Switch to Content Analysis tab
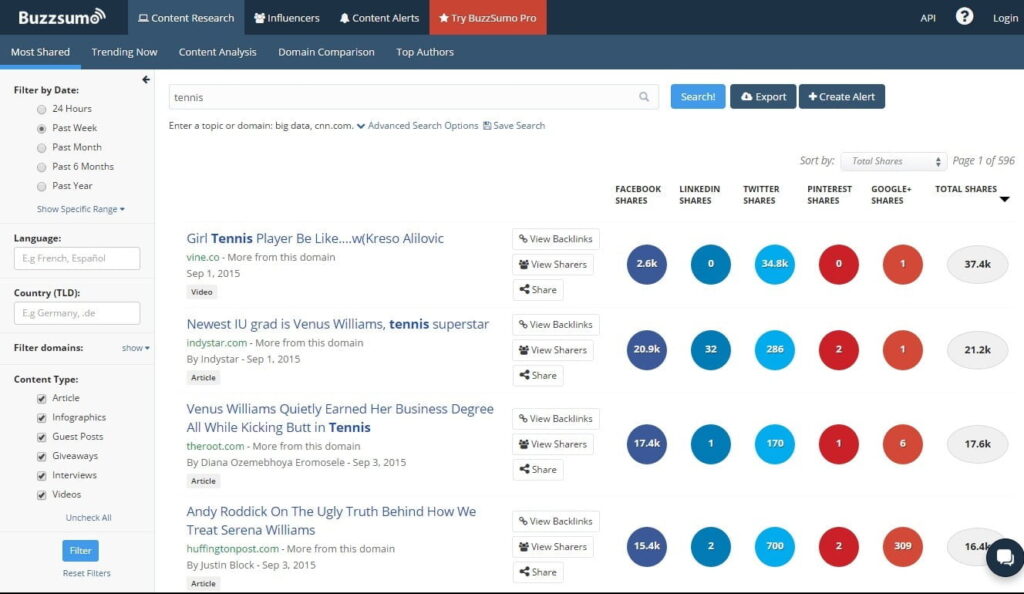1024x594 pixels. coord(217,52)
